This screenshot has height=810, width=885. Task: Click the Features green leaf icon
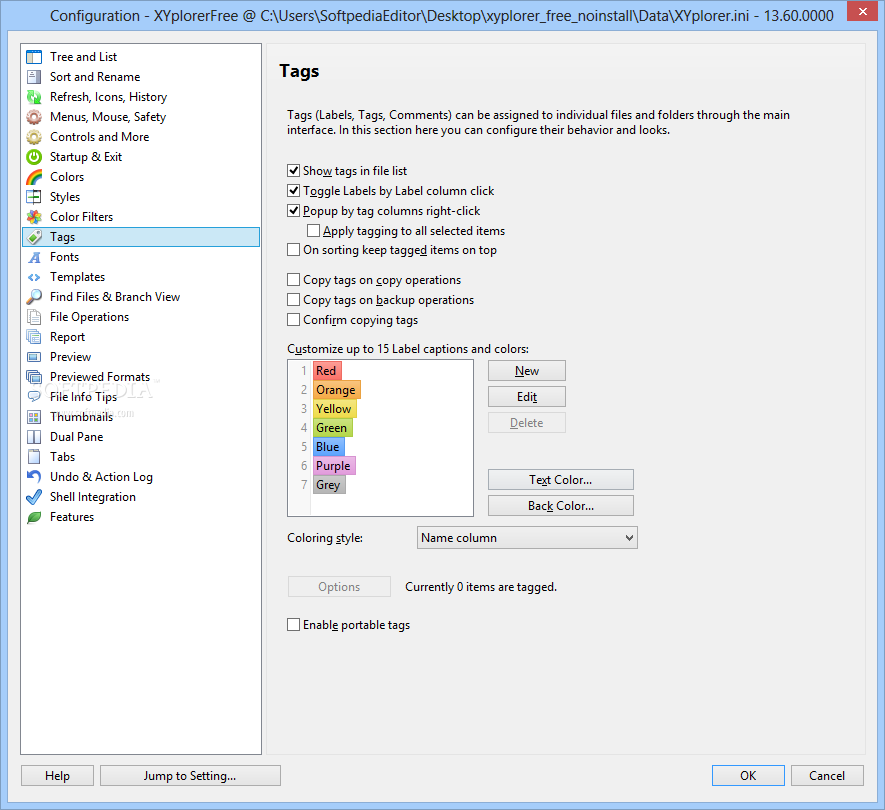pos(34,517)
